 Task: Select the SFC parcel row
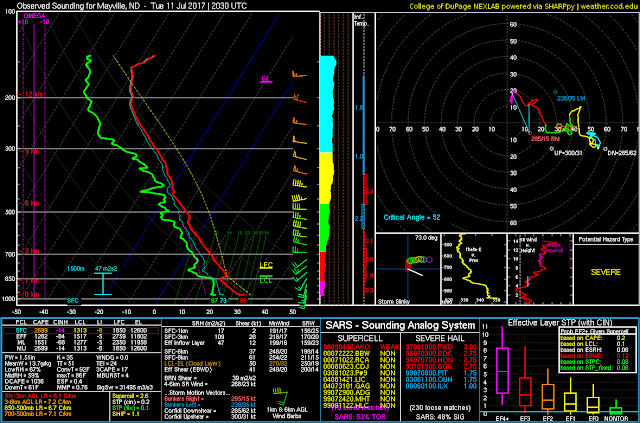pyautogui.click(x=81, y=330)
